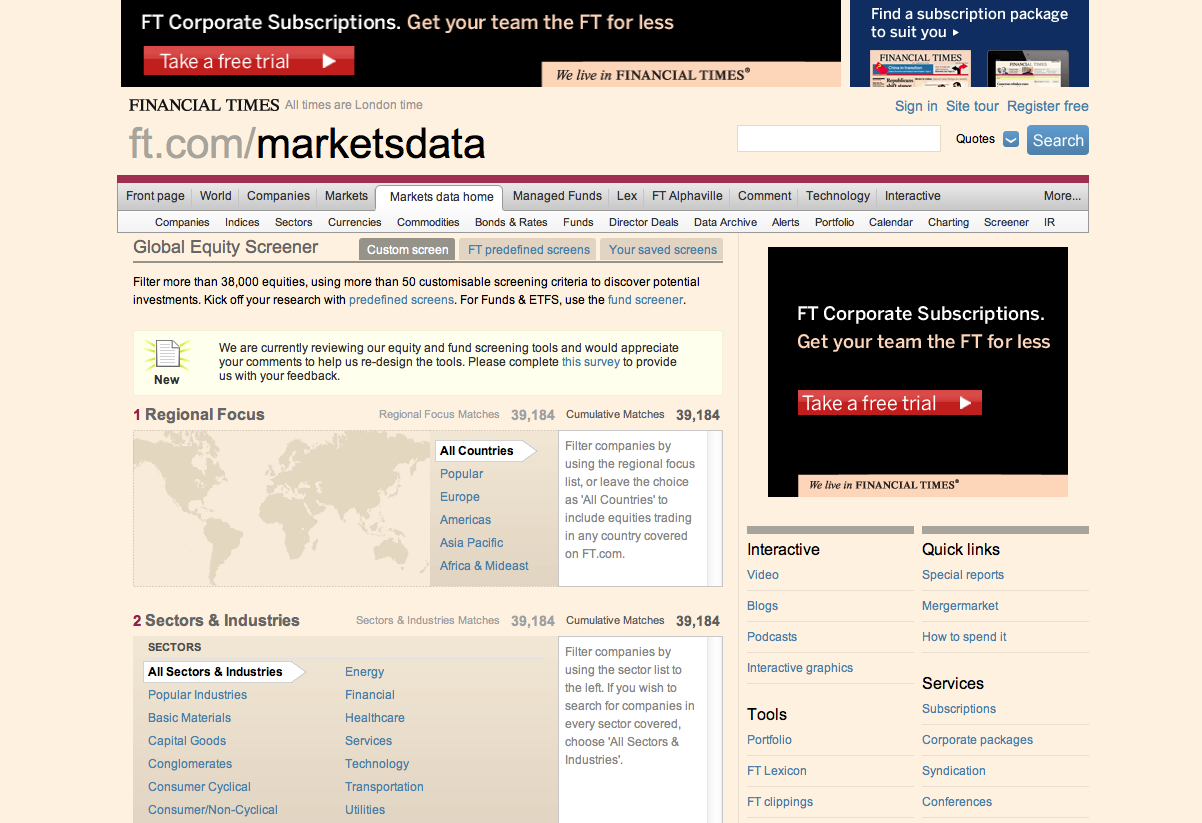The height and width of the screenshot is (823, 1202).
Task: Select Capital Goods sector
Action: pyautogui.click(x=187, y=741)
